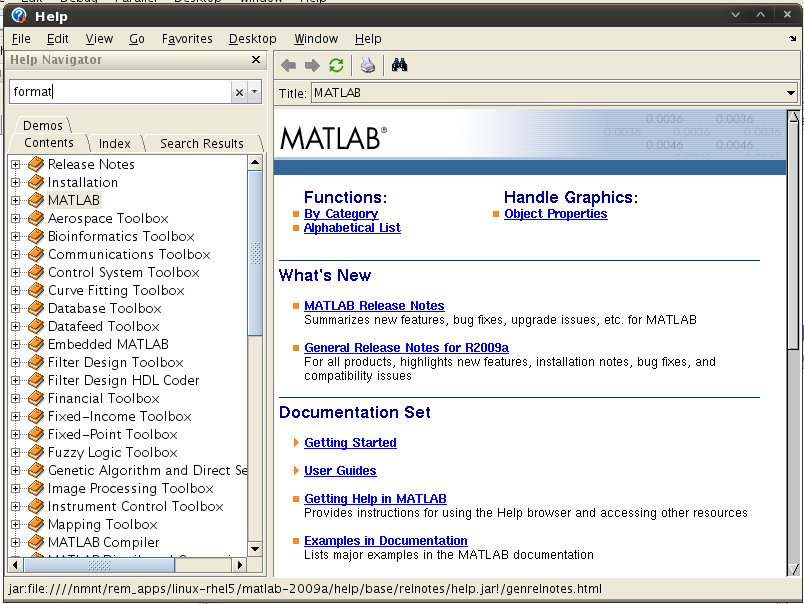The image size is (804, 604).
Task: Click the contents tree scroll up arrow
Action: click(255, 163)
